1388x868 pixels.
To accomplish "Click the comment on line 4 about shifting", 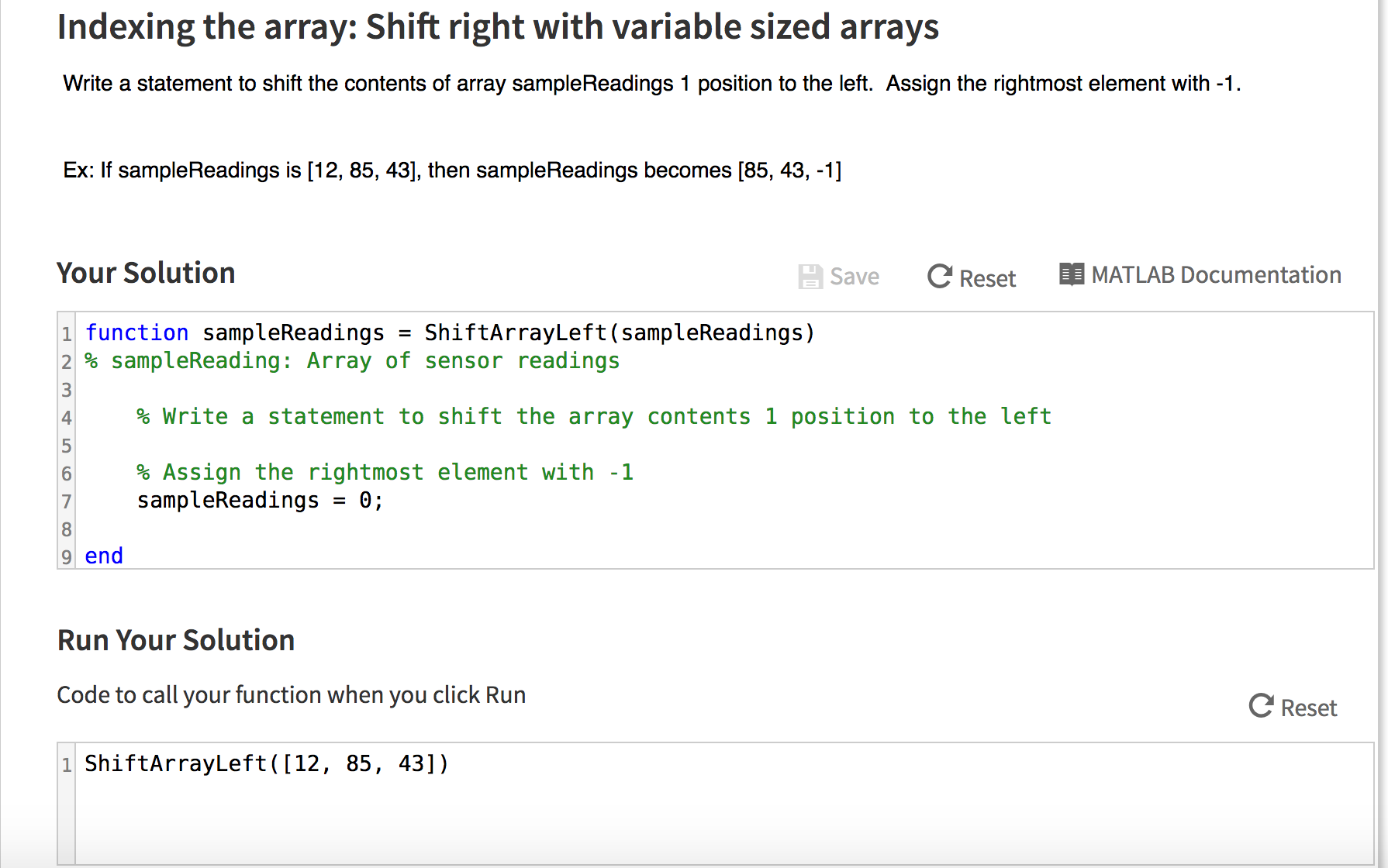I will pos(594,416).
